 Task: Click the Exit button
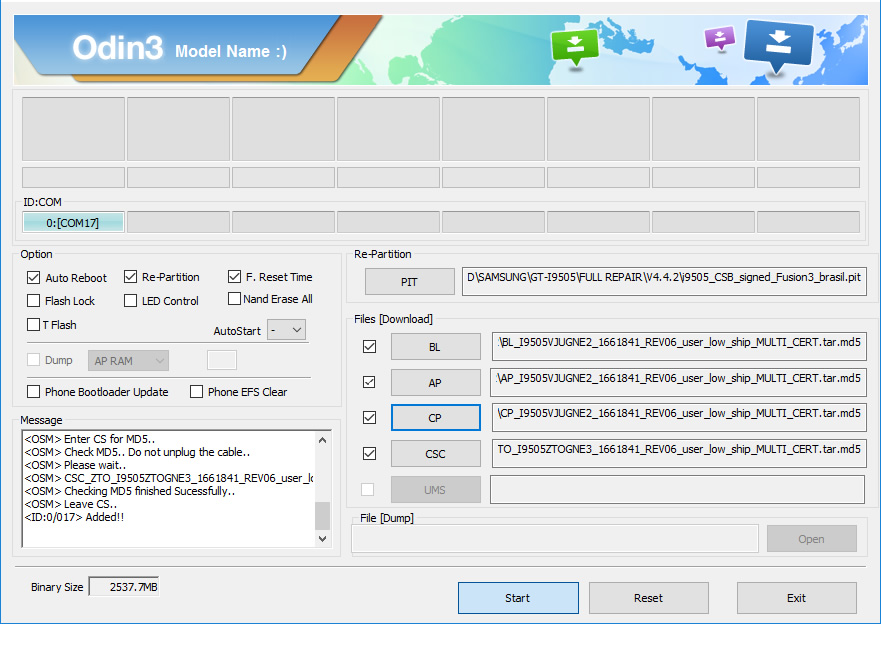coord(797,598)
